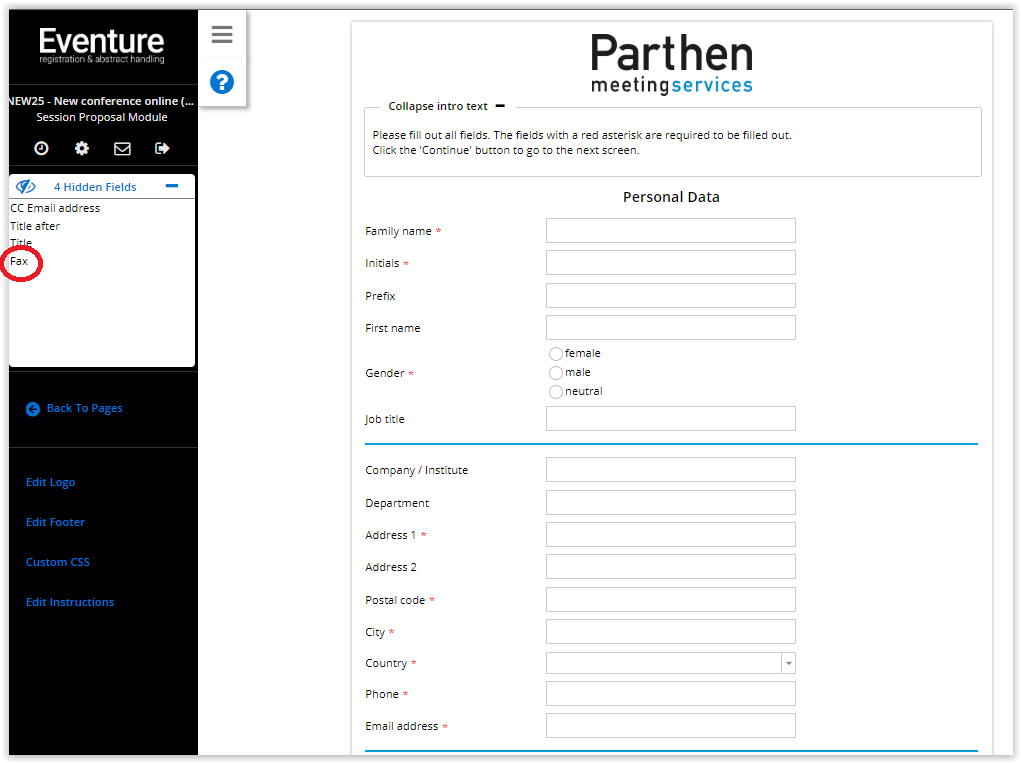Click the logout exit icon
This screenshot has width=1021, height=763.
tap(162, 148)
